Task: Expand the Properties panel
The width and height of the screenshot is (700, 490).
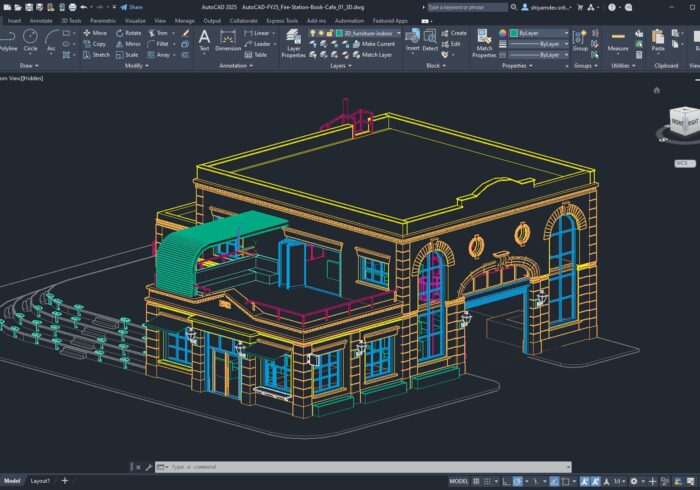Action: tap(517, 66)
